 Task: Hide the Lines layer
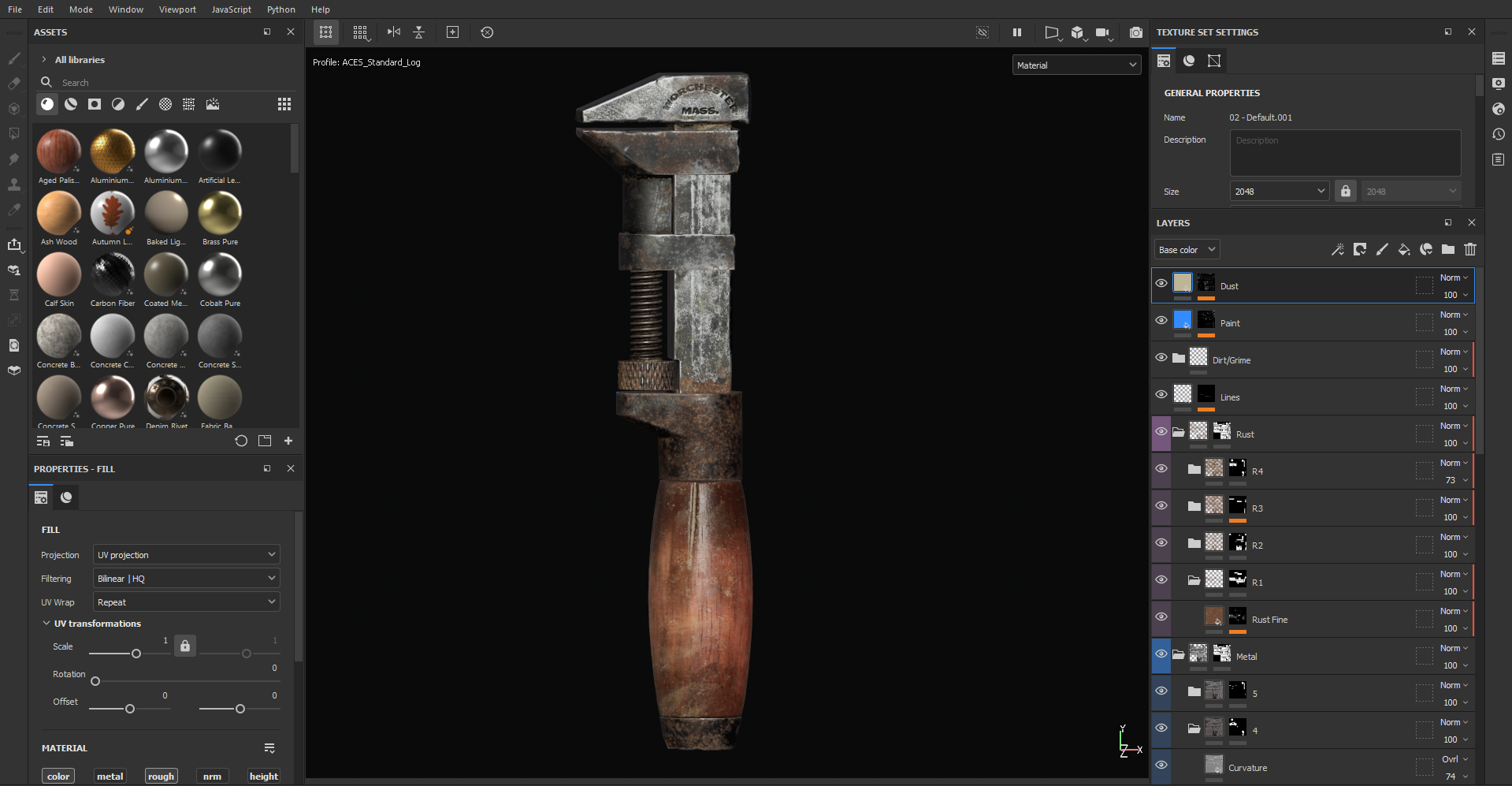(x=1161, y=394)
